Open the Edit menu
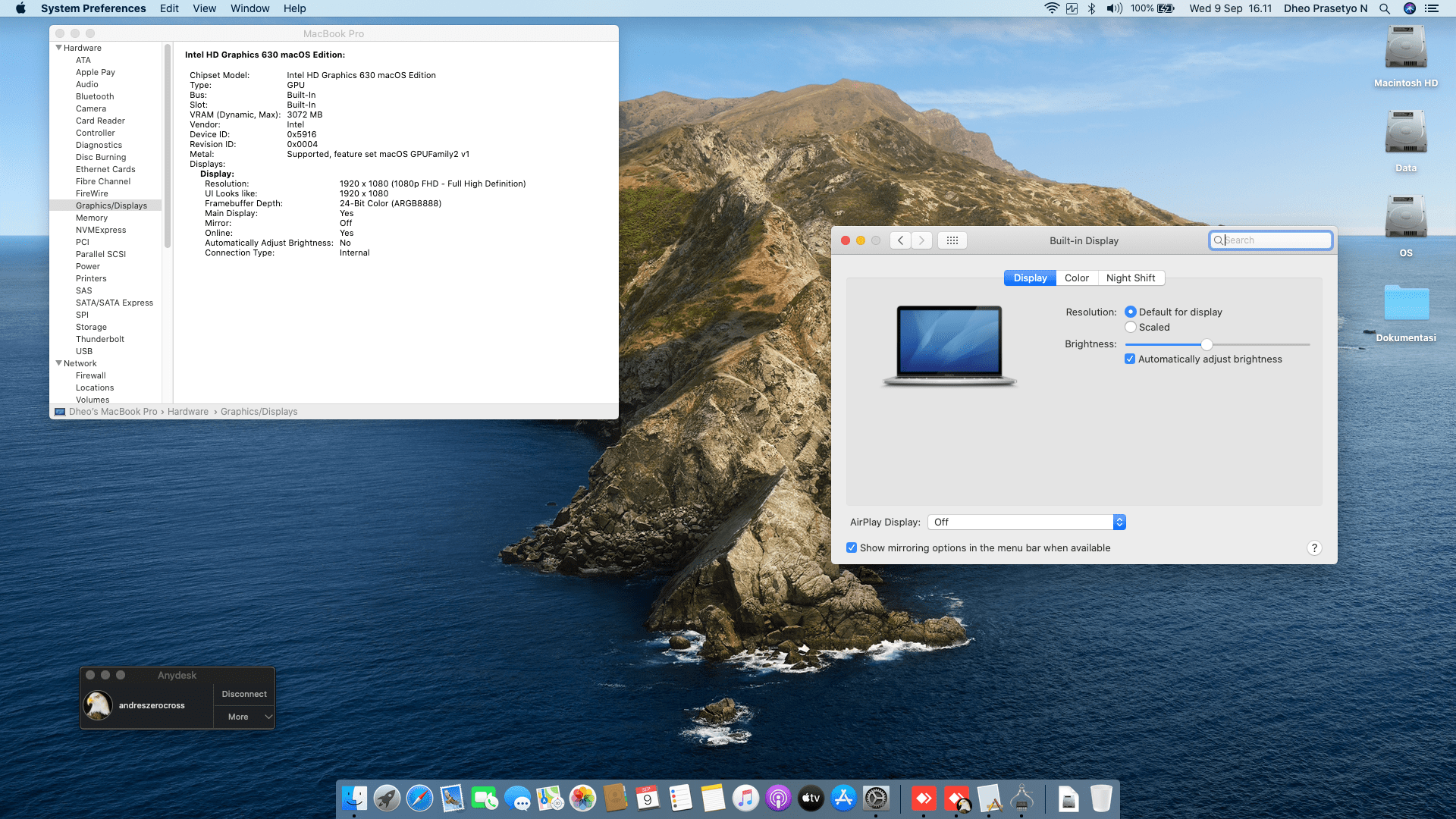The image size is (1456, 819). (x=169, y=8)
